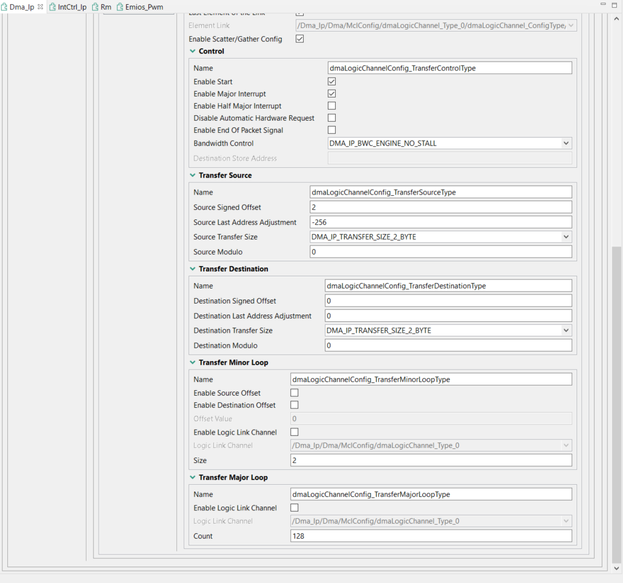Switch to the Emios_Pwm tab
Viewport: 623px width, 583px height.
click(x=144, y=7)
